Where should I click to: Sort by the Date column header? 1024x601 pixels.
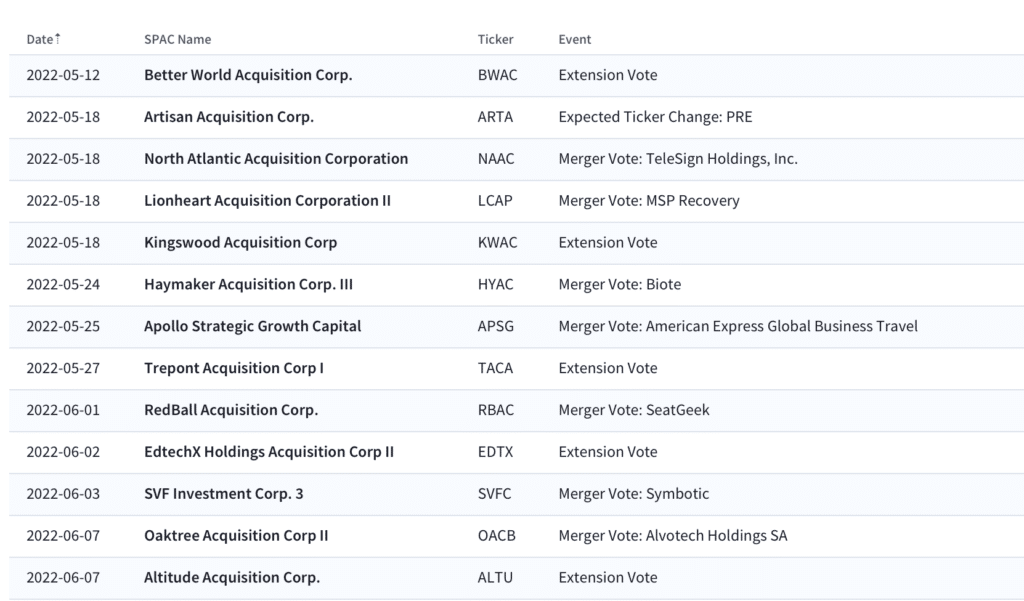point(40,39)
